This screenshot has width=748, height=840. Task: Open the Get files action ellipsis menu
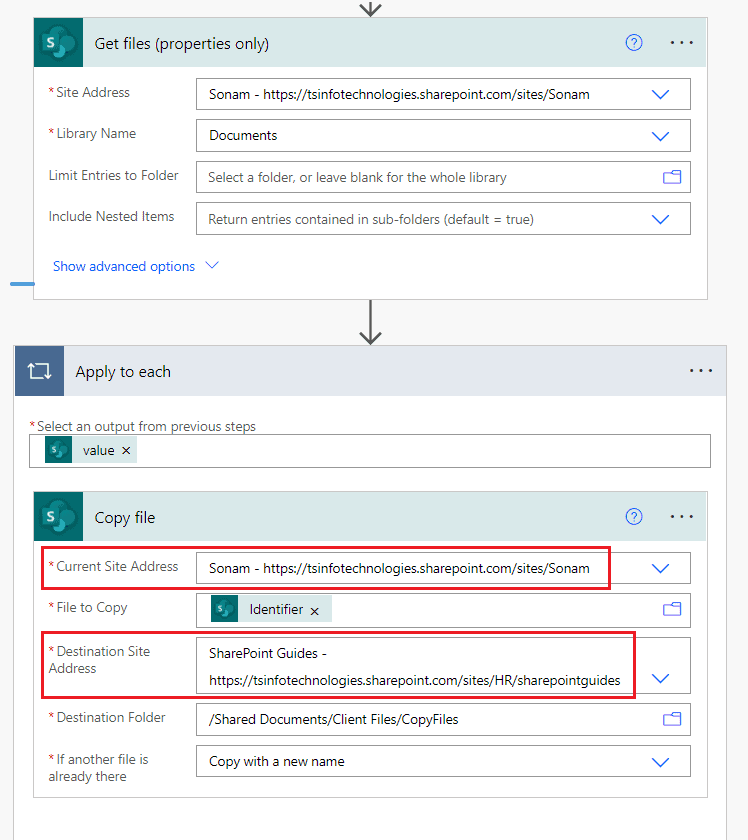click(x=682, y=42)
